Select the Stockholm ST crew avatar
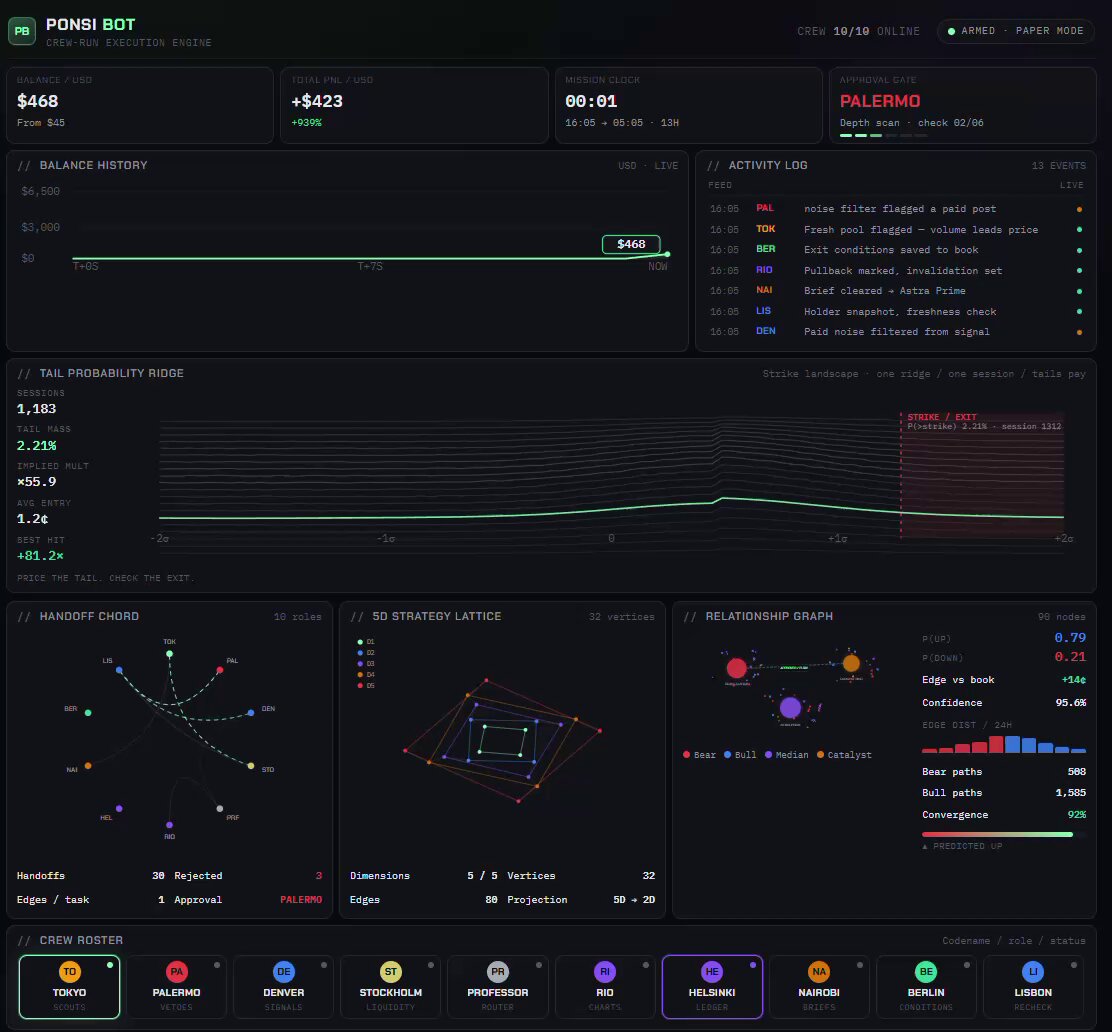 (x=391, y=971)
